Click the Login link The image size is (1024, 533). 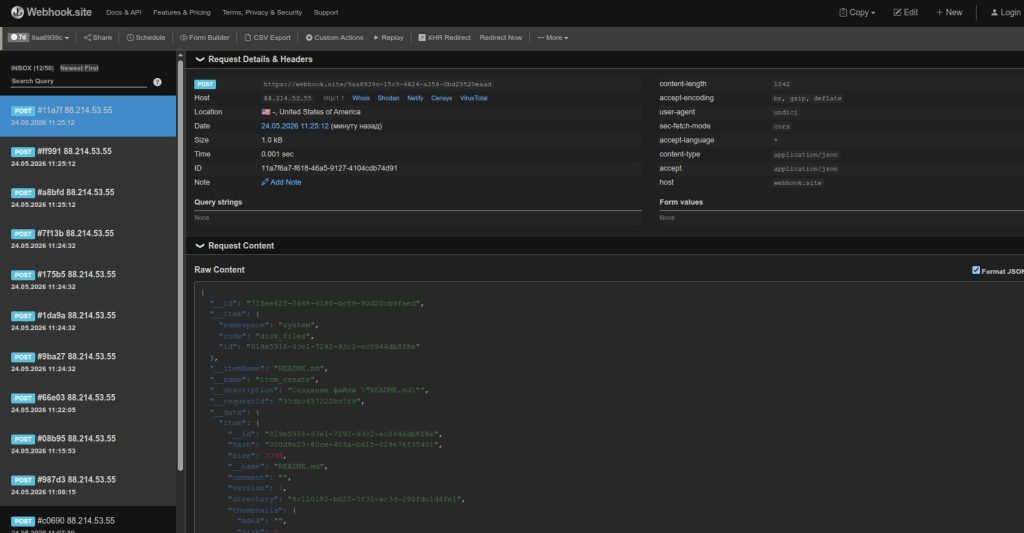click(1005, 12)
